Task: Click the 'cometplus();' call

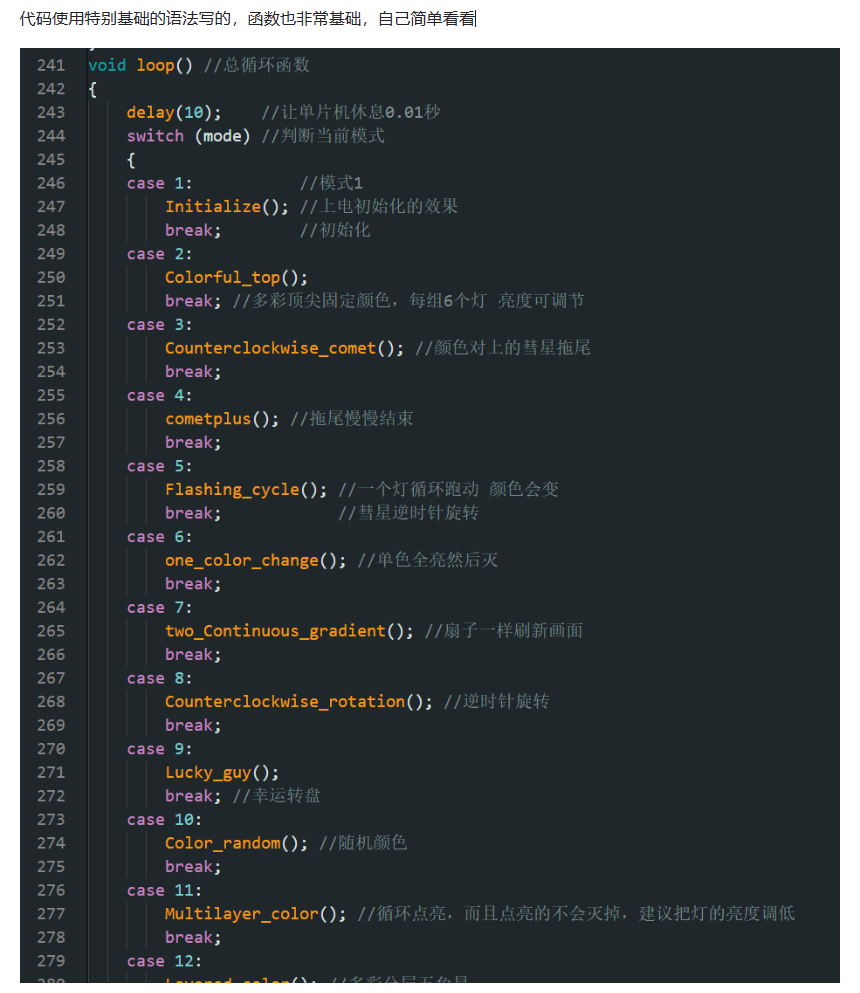Action: [x=222, y=419]
